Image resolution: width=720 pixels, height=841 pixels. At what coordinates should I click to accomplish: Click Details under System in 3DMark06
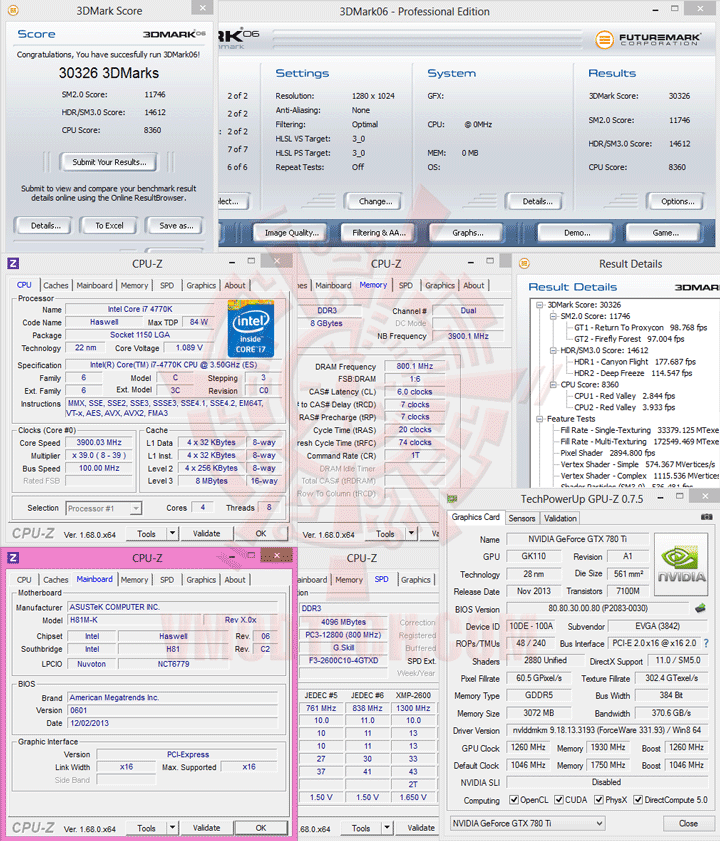click(x=537, y=201)
